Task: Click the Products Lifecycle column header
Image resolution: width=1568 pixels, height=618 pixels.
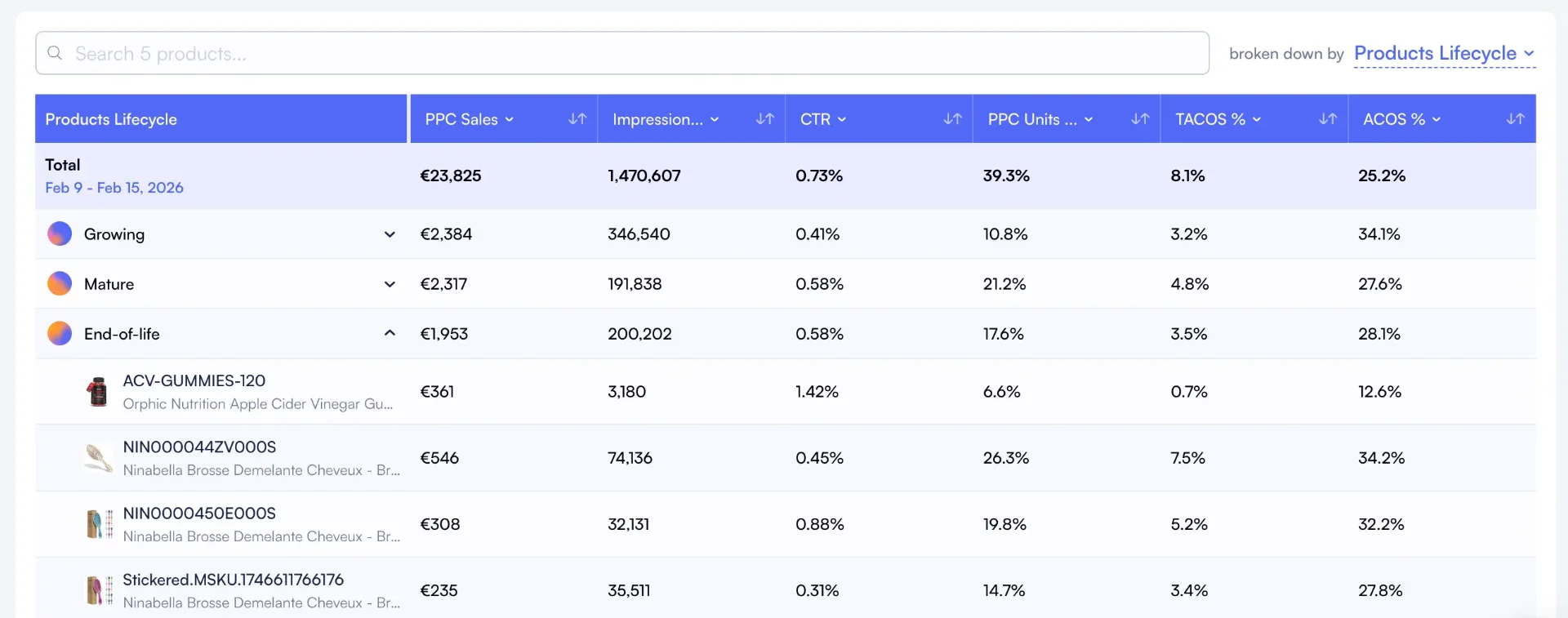Action: [x=220, y=119]
